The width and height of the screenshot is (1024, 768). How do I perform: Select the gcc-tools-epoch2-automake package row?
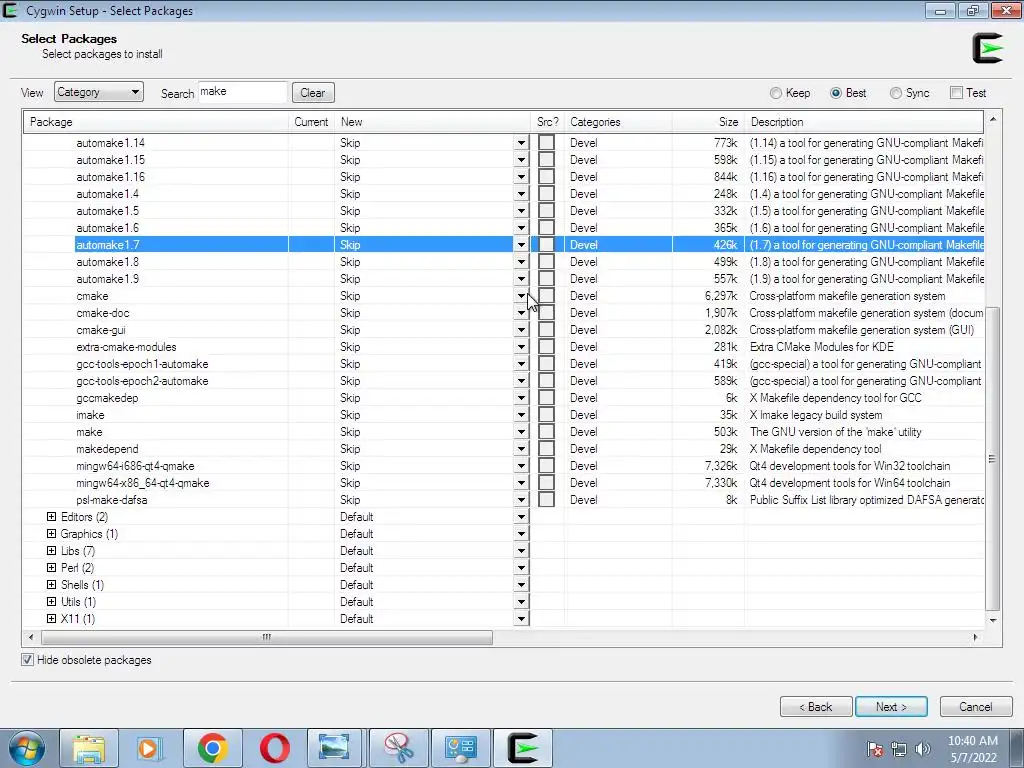(503, 381)
